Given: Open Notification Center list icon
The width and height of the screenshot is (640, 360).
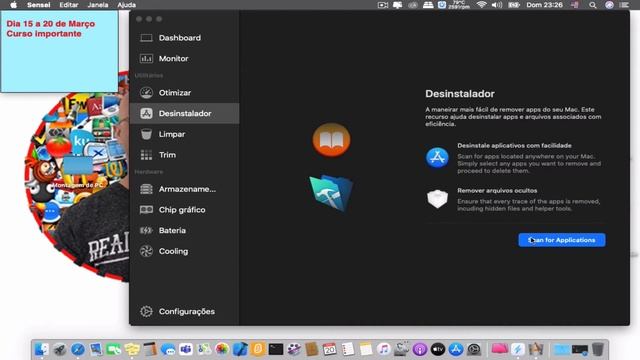Looking at the screenshot, I should point(624,5).
